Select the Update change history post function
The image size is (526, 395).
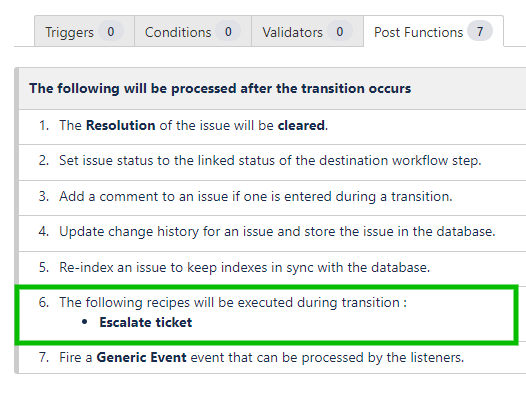tap(272, 233)
